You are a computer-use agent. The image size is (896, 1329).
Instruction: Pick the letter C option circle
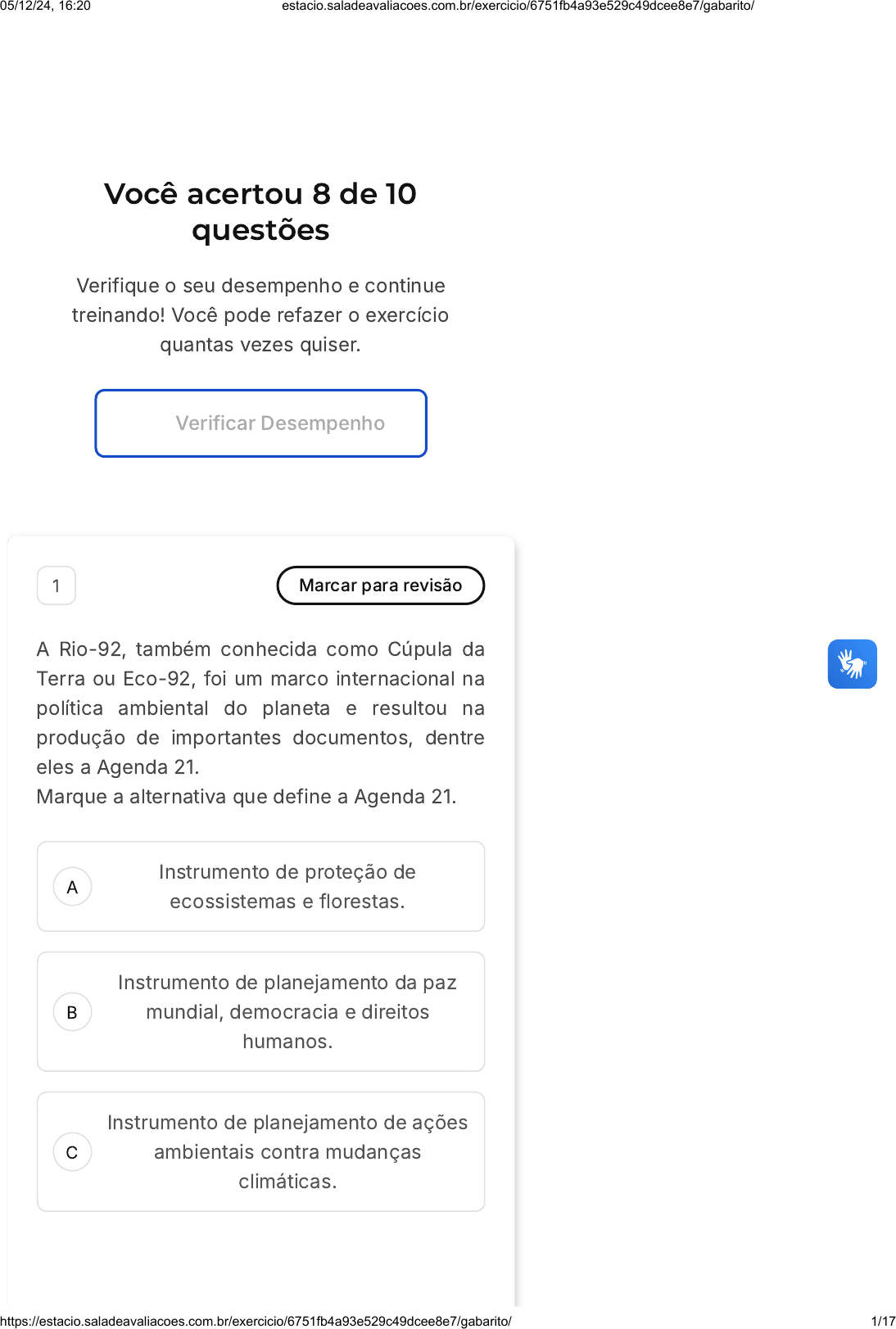72,1152
